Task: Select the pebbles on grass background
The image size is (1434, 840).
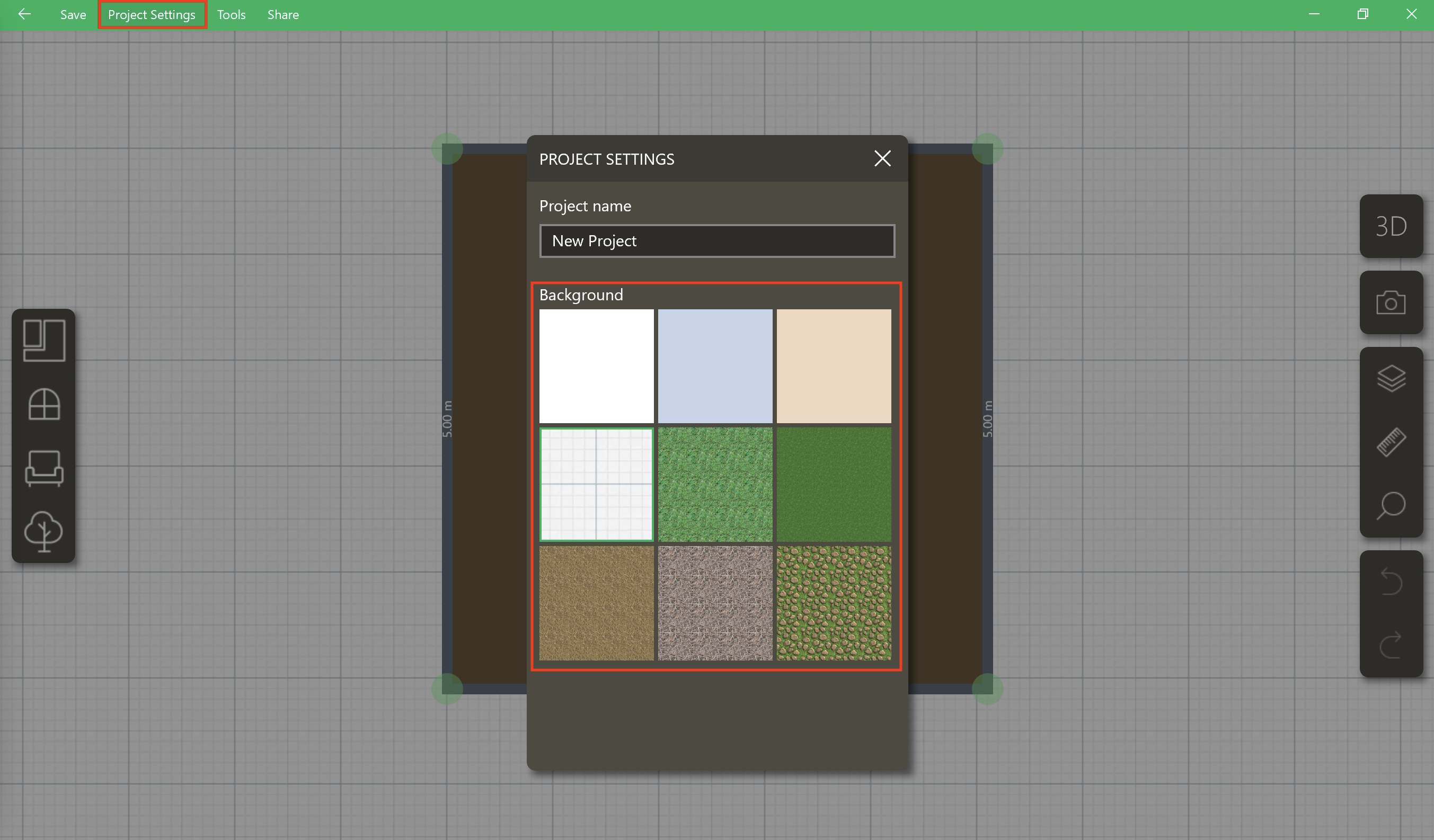Action: [x=834, y=603]
